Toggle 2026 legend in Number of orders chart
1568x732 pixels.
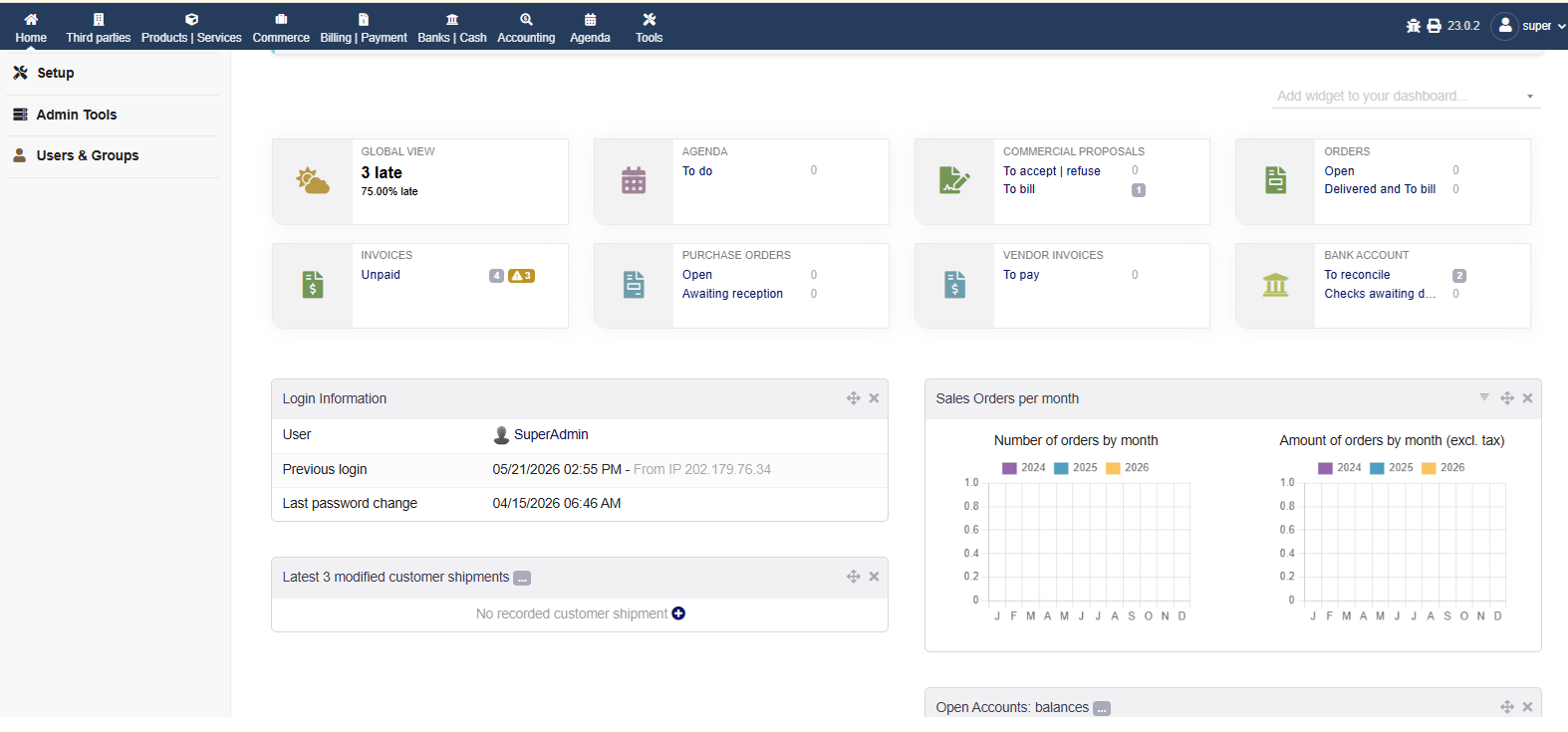[x=1128, y=468]
